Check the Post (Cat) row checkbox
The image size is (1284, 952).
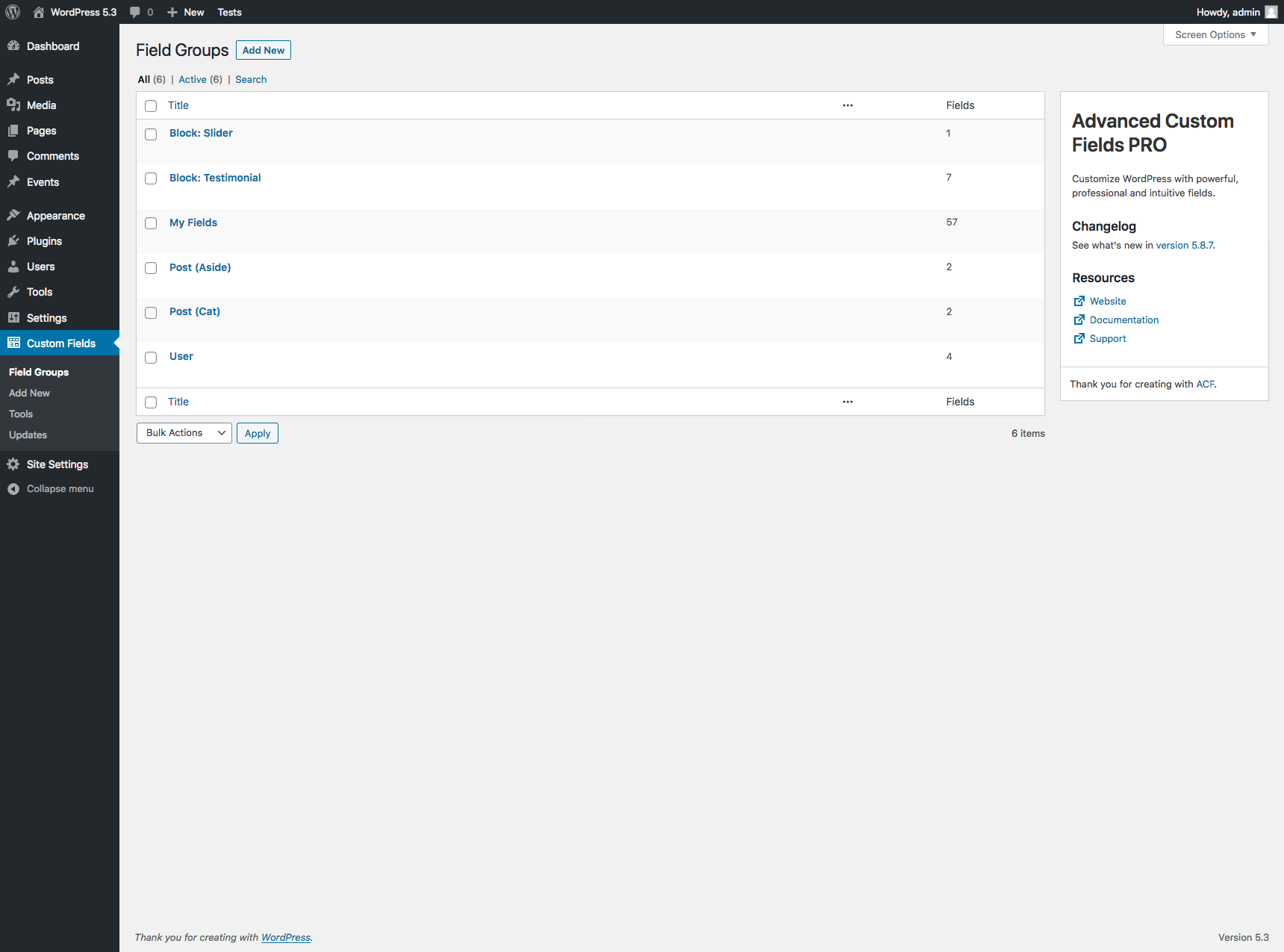(x=151, y=313)
